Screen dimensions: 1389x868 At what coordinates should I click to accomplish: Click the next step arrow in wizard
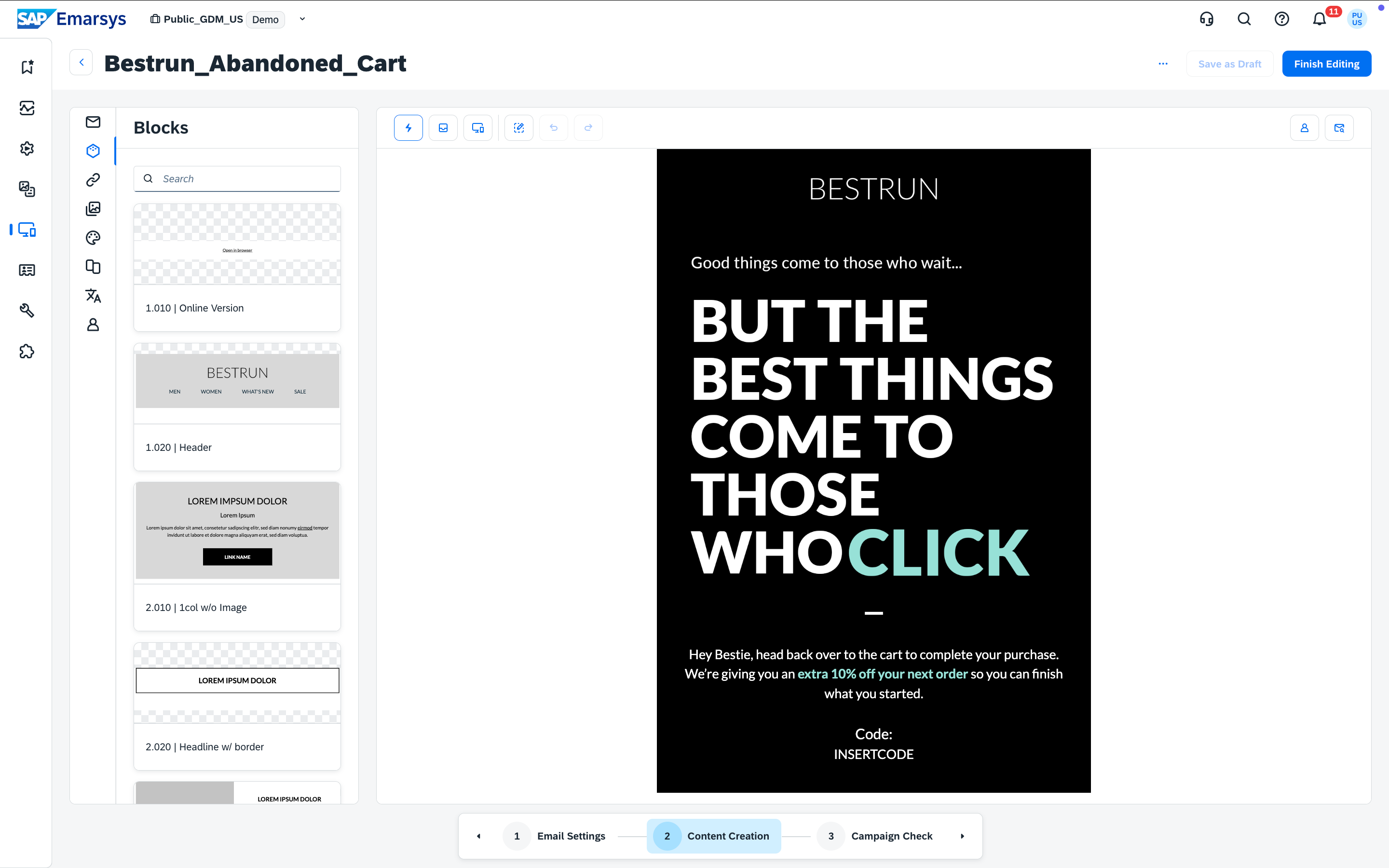coord(963,836)
